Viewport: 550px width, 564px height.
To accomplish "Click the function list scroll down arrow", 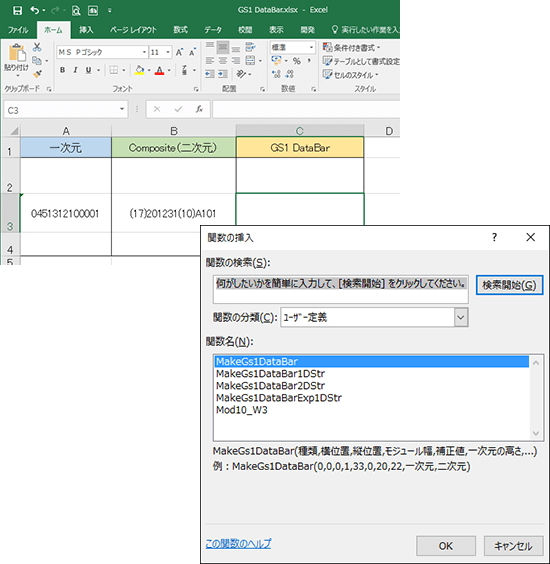I will [536, 433].
